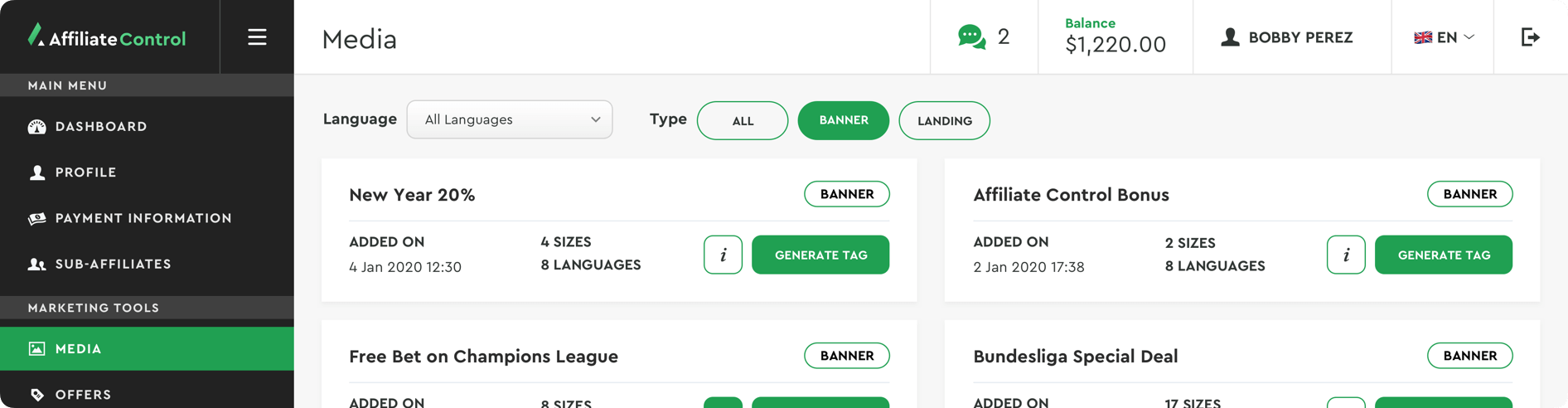
Task: Show info for New Year 20% banner
Action: pyautogui.click(x=723, y=255)
